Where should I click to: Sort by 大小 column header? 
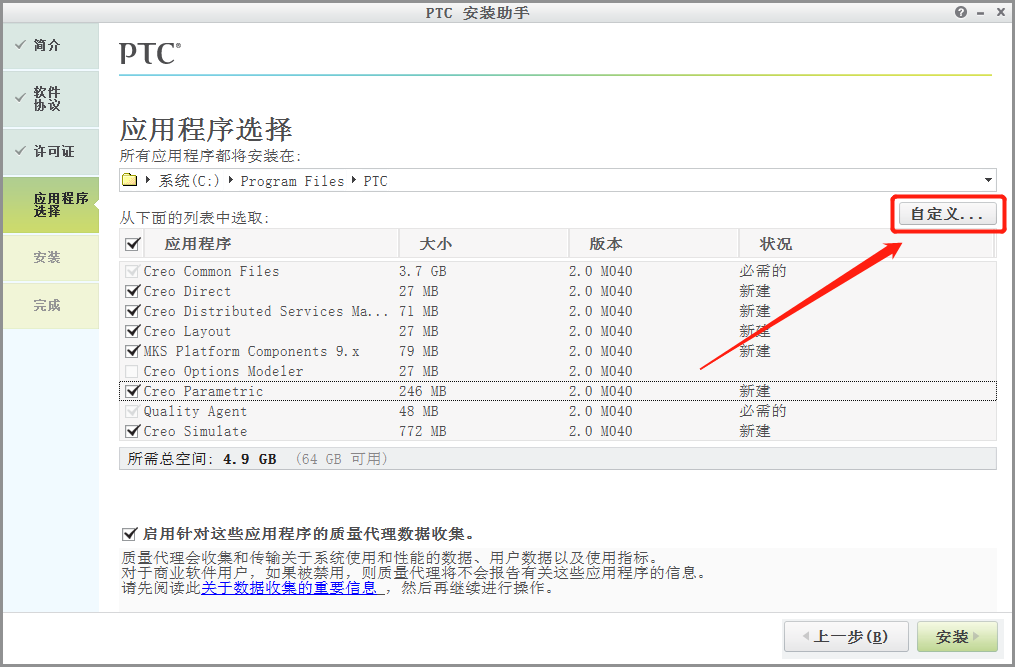tap(436, 244)
